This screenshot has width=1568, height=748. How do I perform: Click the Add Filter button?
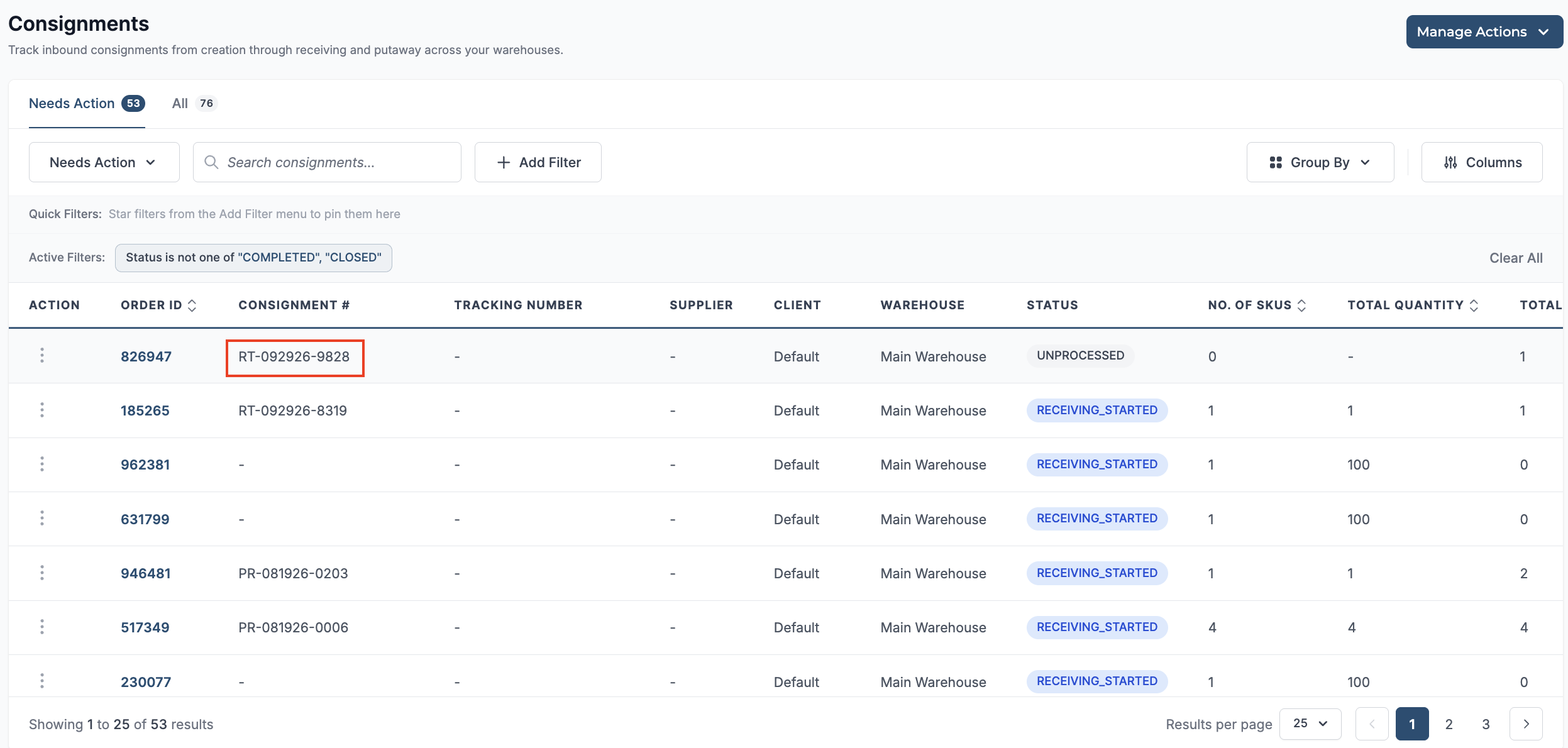(x=538, y=162)
